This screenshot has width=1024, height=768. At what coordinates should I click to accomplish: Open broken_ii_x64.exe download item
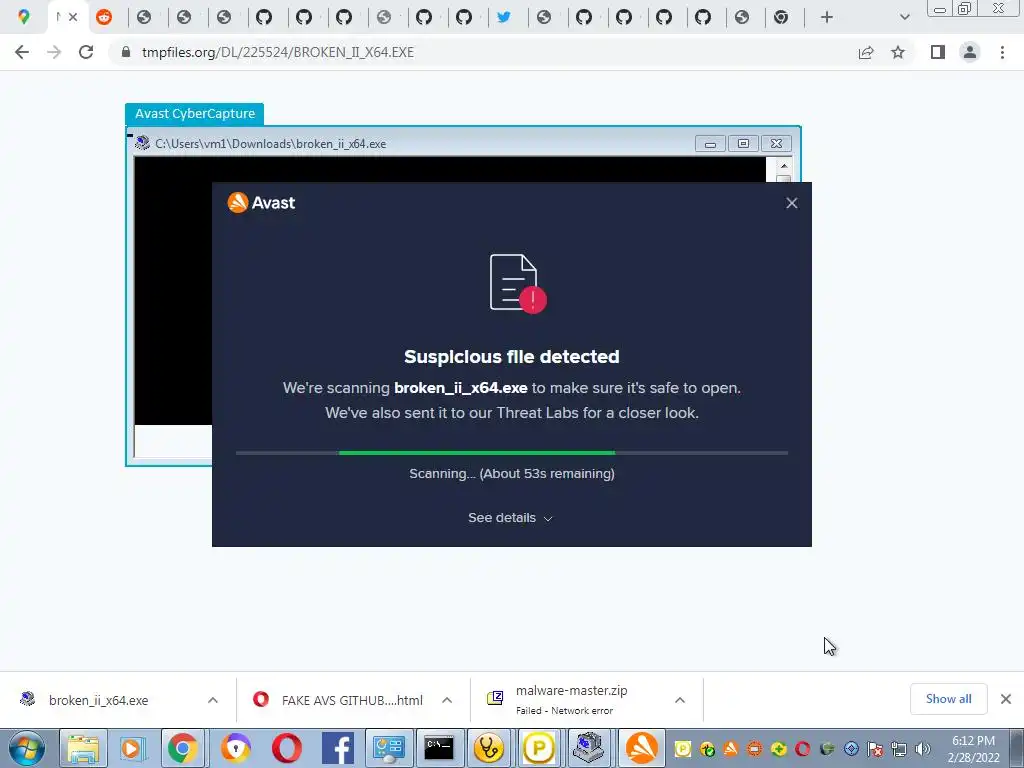coord(98,700)
